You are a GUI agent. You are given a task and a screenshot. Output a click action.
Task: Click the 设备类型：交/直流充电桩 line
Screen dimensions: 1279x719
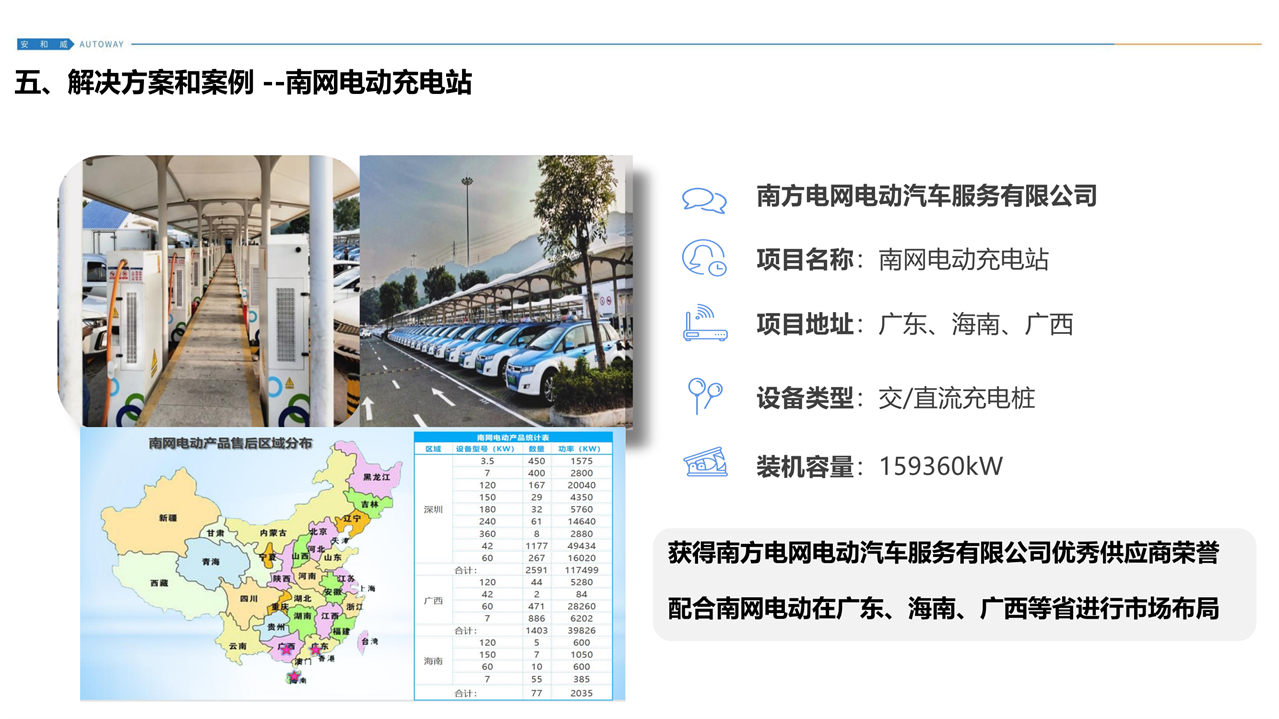pyautogui.click(x=896, y=398)
